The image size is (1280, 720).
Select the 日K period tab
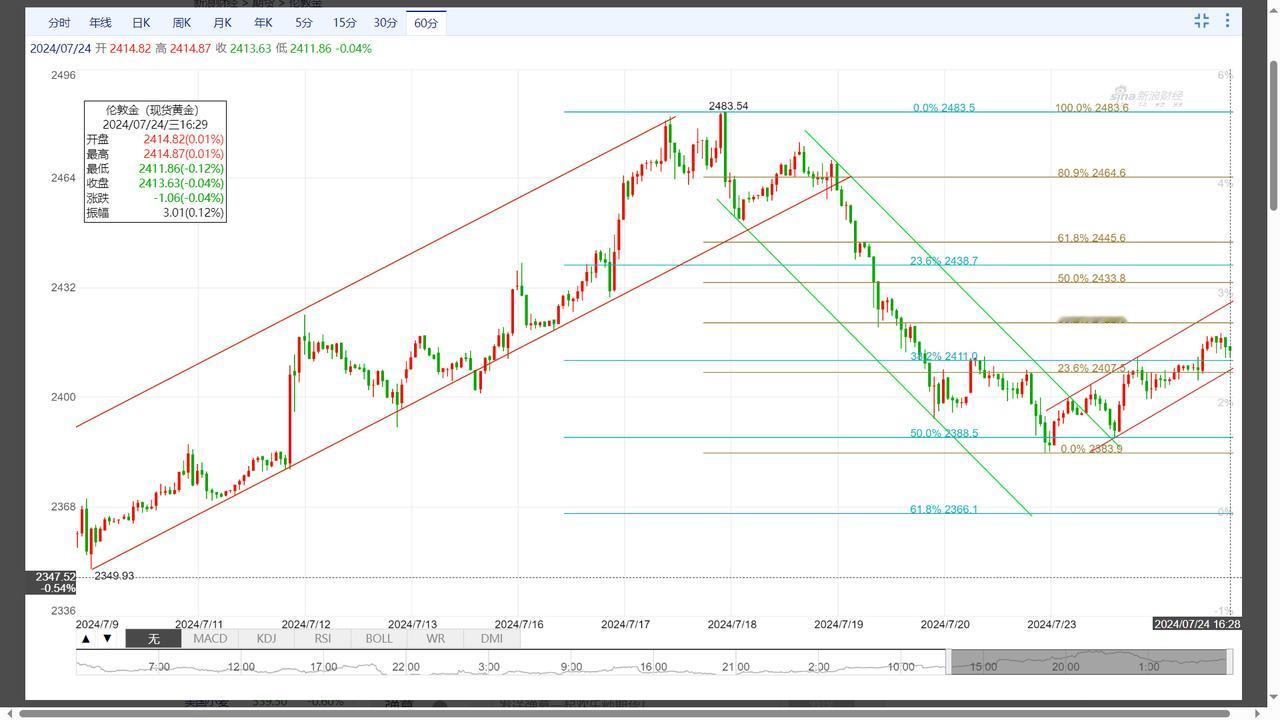point(141,22)
